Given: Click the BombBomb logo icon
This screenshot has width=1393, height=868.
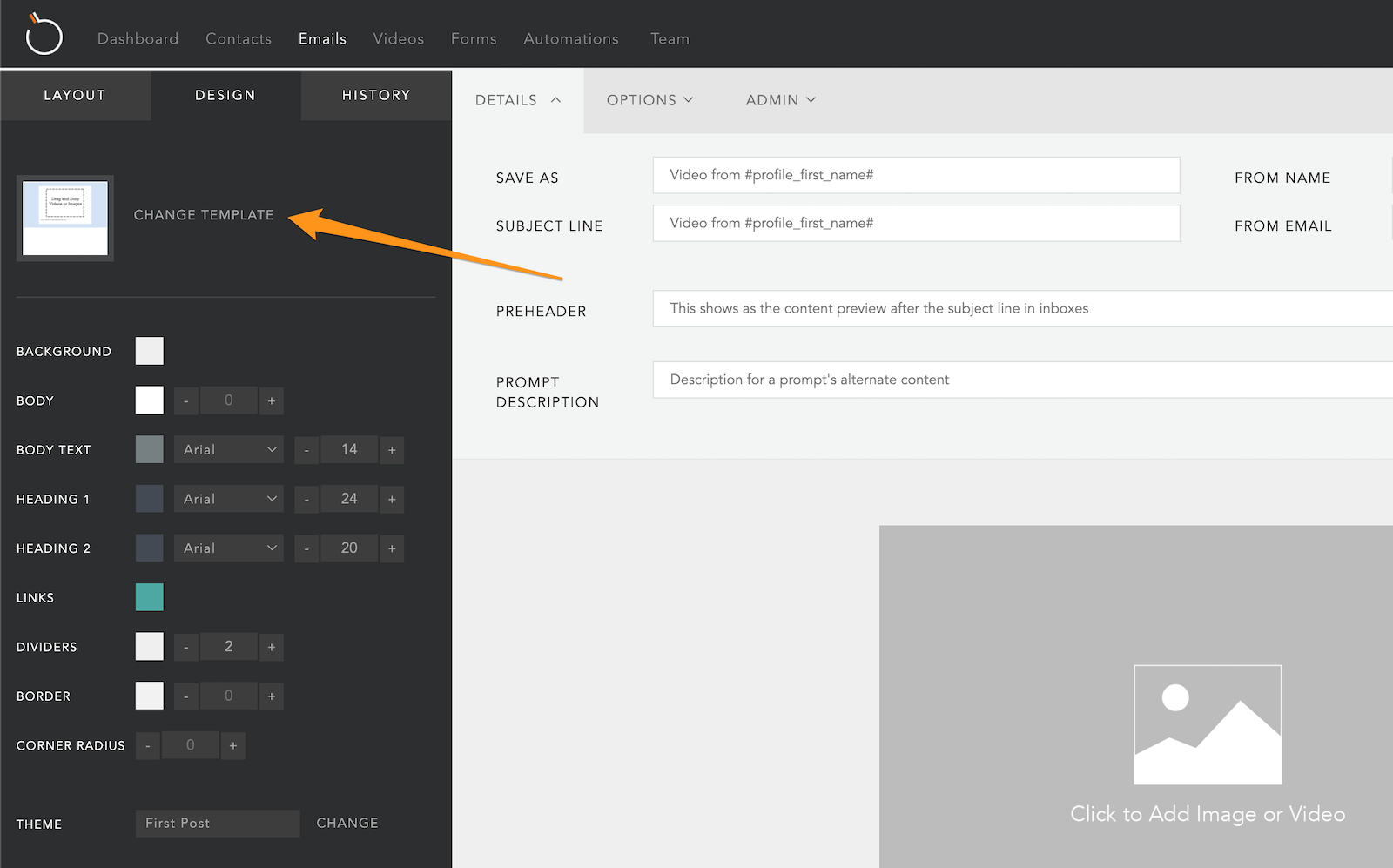Looking at the screenshot, I should click(x=44, y=35).
